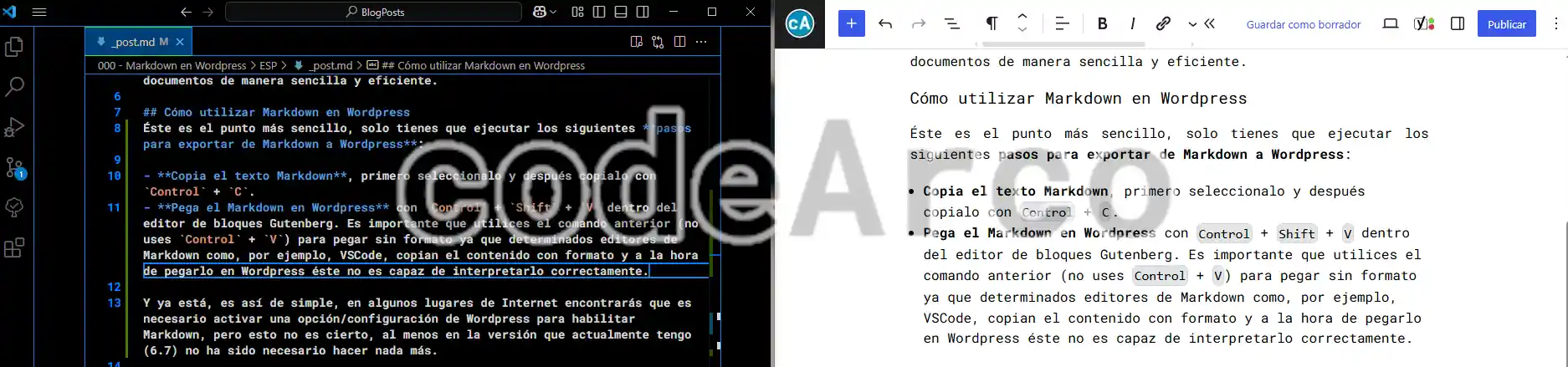Toggle bold formatting in WordPress toolbar
This screenshot has width=1568, height=367.
[x=1102, y=23]
